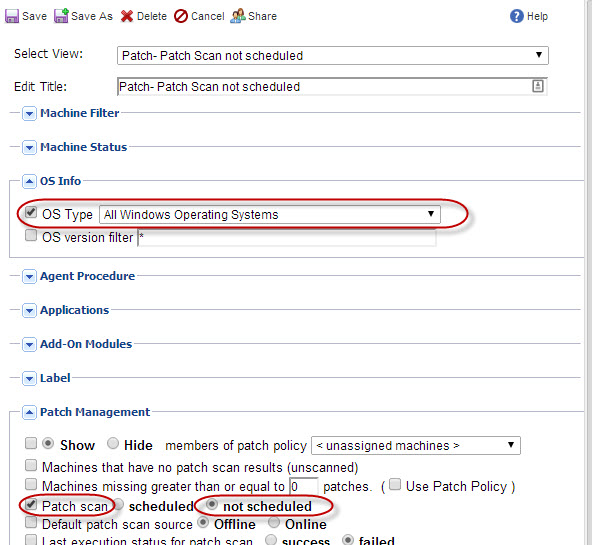Viewport: 592px width, 545px height.
Task: Click the Help link text
Action: [x=537, y=16]
